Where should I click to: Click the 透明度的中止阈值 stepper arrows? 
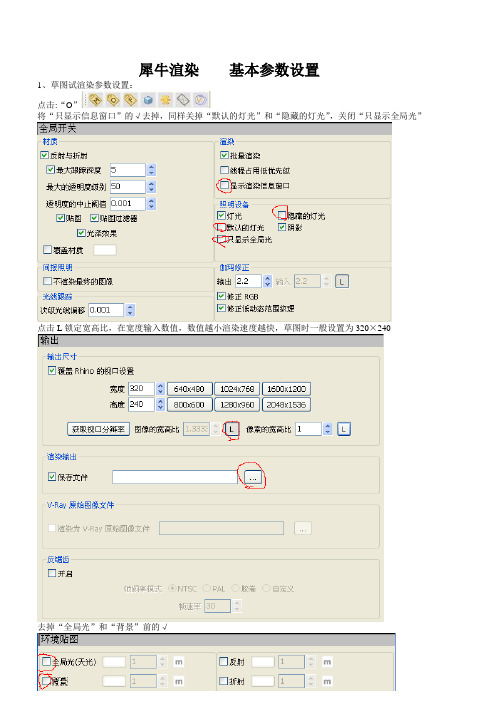point(151,204)
